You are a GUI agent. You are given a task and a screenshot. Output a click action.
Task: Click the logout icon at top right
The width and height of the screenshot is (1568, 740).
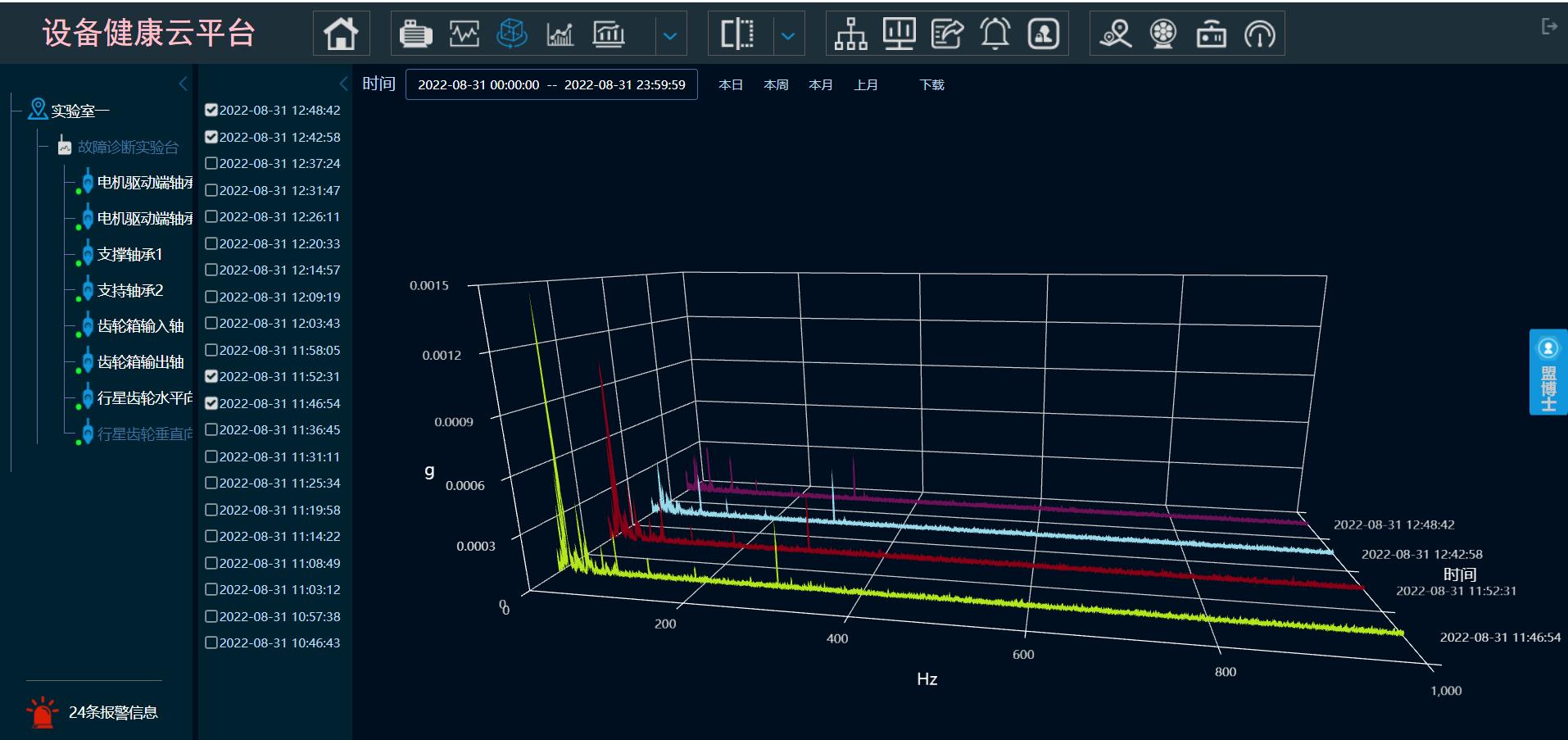(x=1548, y=26)
